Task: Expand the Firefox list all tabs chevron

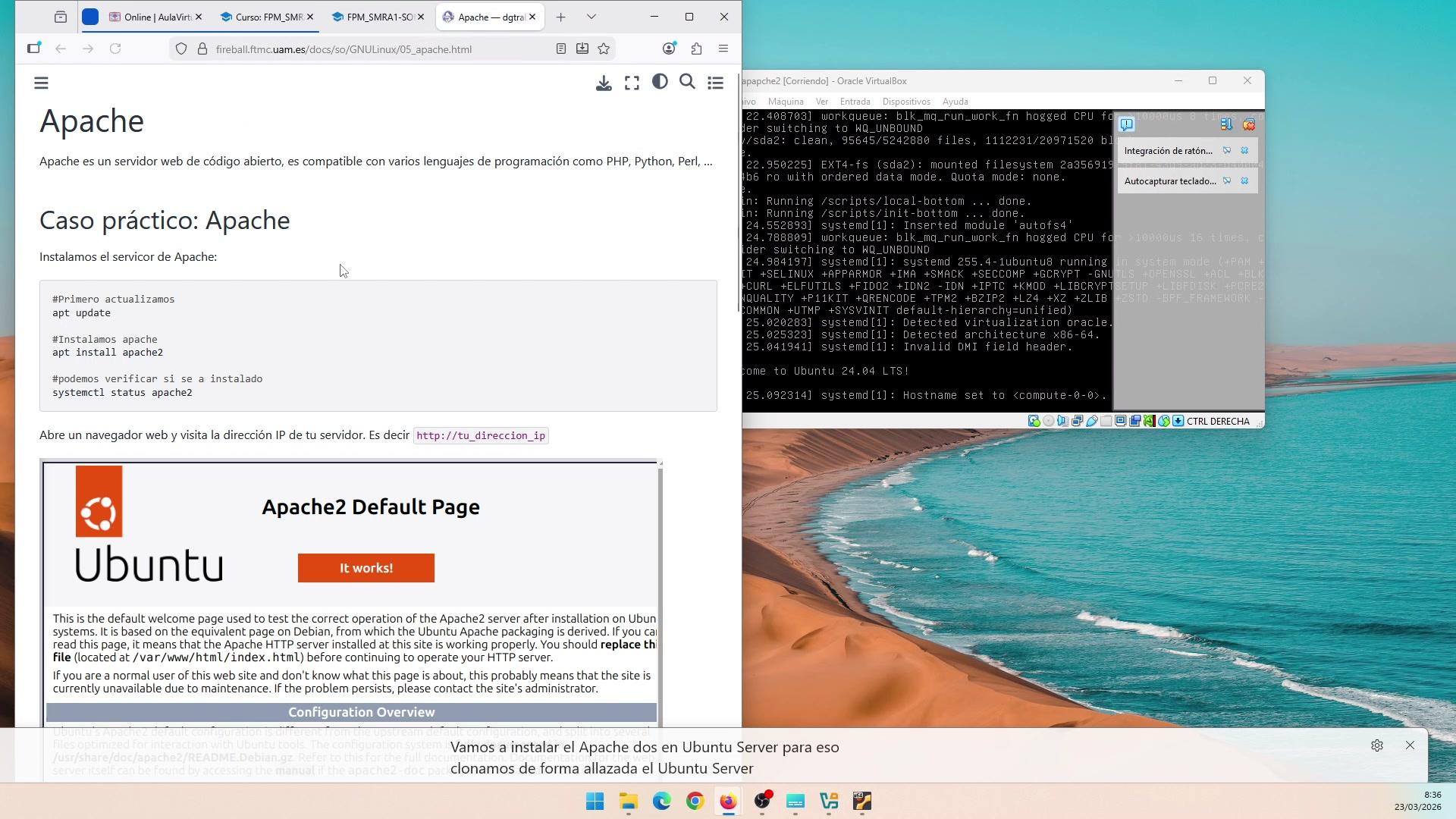Action: [x=591, y=17]
